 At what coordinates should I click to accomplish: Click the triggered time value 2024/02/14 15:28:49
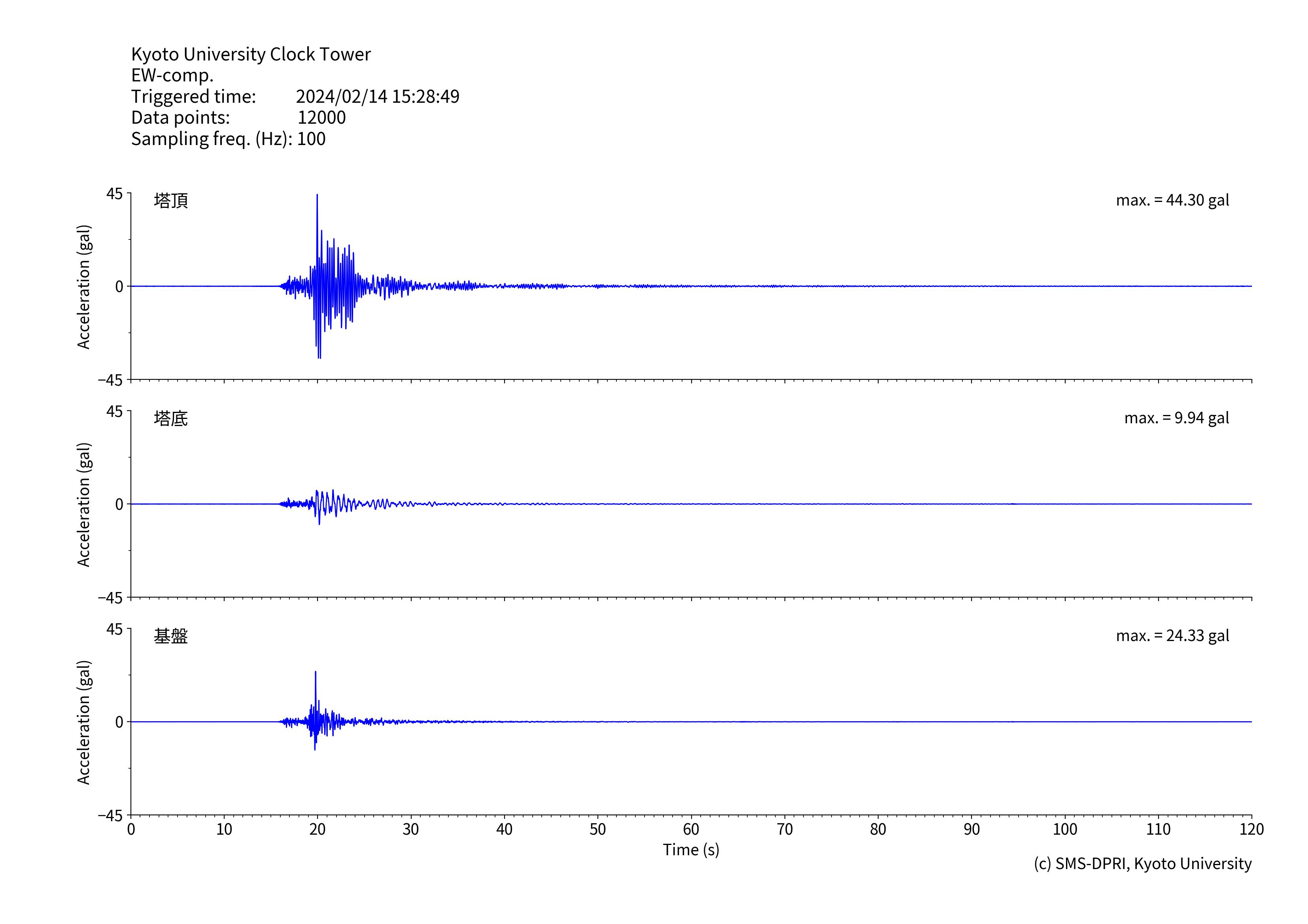377,96
